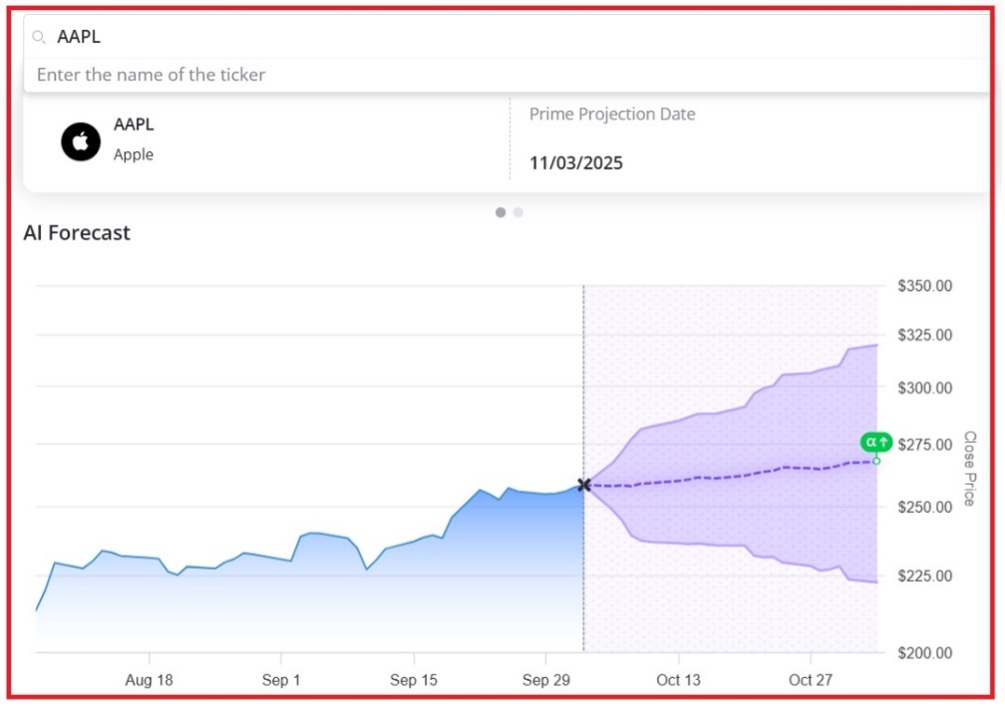1005x708 pixels.
Task: Click the green alpha-up forecast badge
Action: [876, 442]
